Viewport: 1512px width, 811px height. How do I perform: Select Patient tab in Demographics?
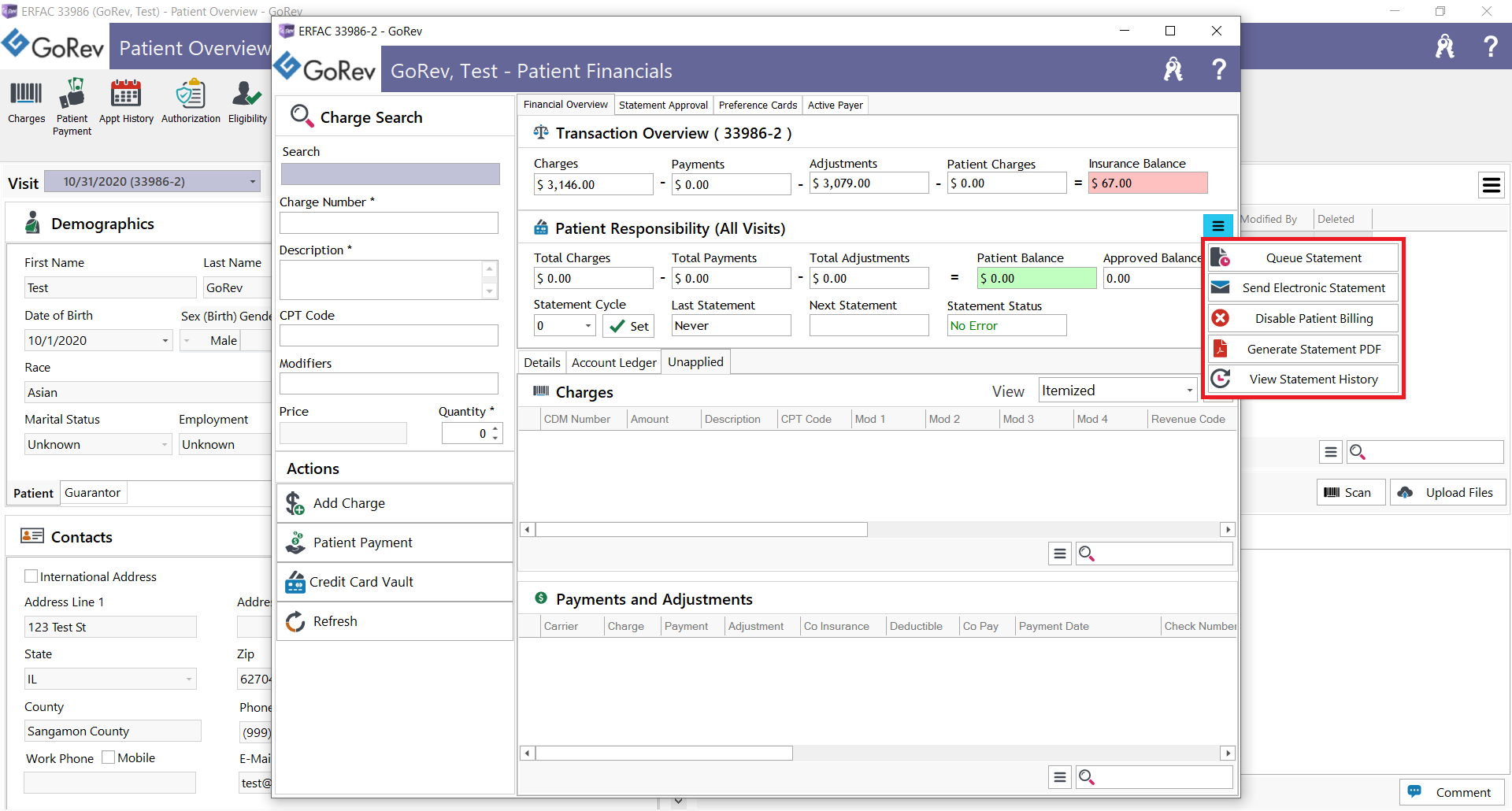click(x=33, y=493)
